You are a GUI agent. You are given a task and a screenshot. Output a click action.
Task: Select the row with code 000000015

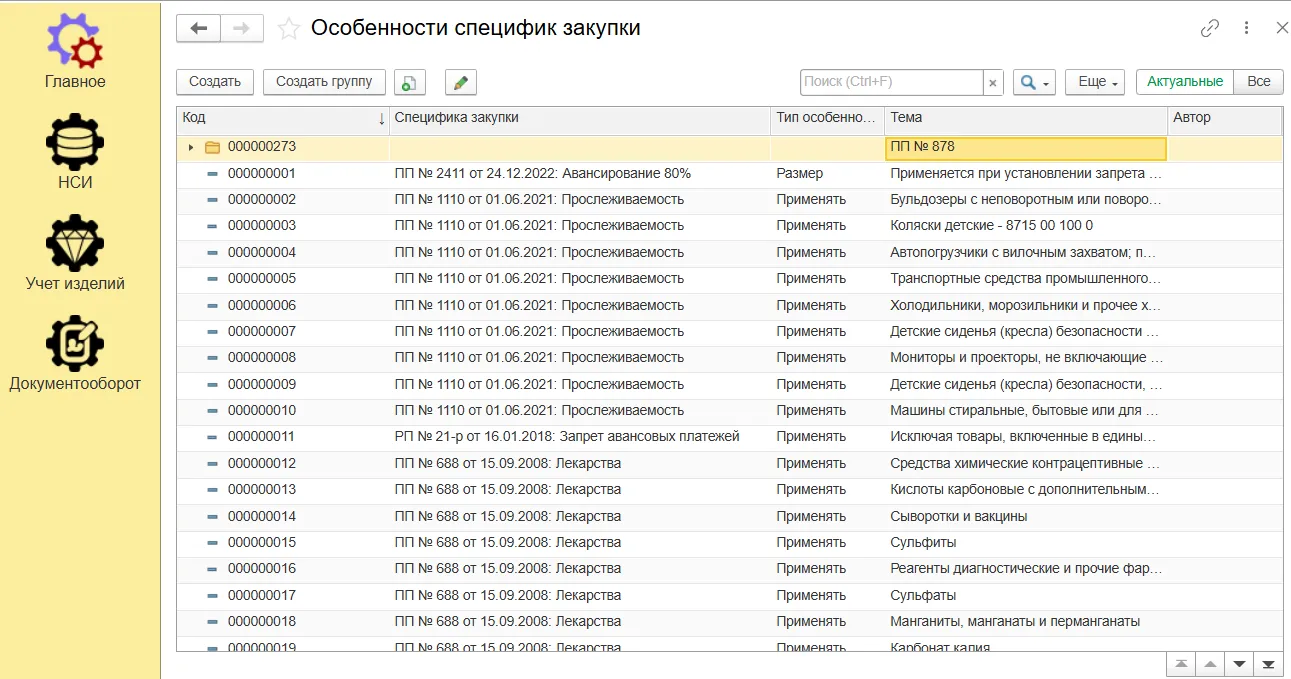(x=729, y=543)
